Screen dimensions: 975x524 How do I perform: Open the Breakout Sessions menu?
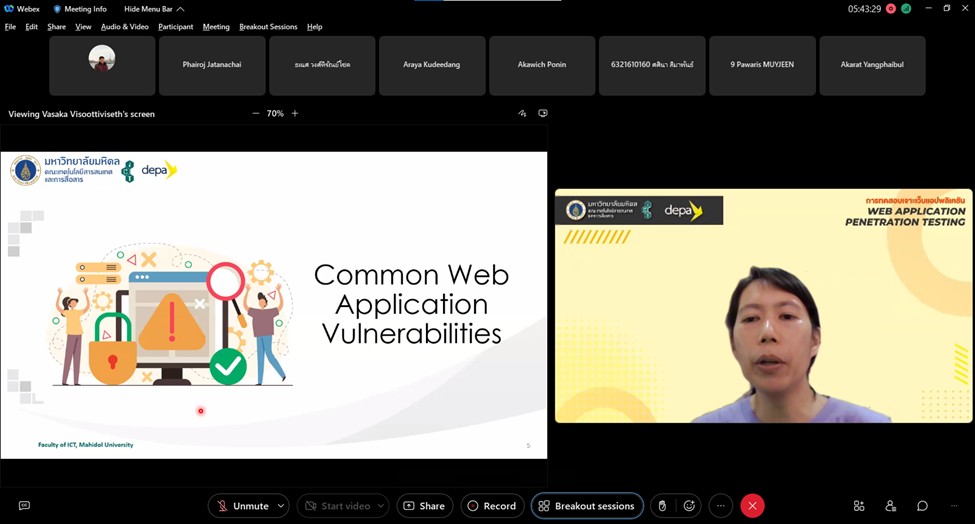[x=268, y=27]
